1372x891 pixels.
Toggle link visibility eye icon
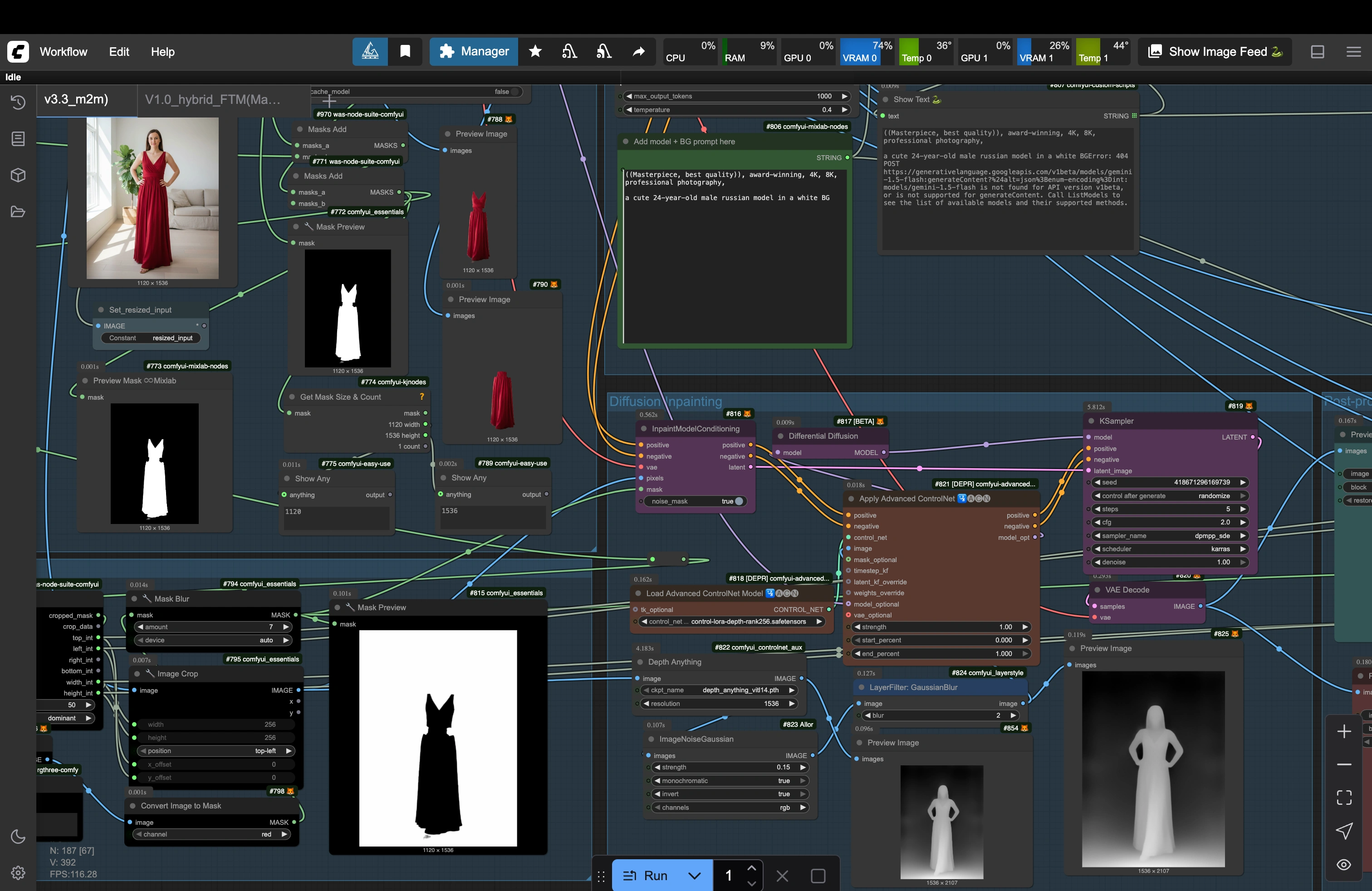1344,865
